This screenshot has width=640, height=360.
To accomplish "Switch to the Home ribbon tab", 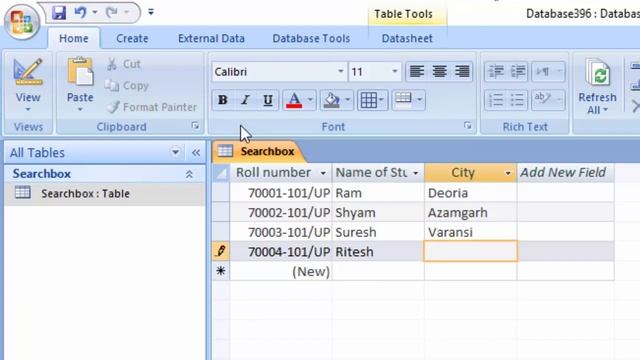I will (73, 38).
